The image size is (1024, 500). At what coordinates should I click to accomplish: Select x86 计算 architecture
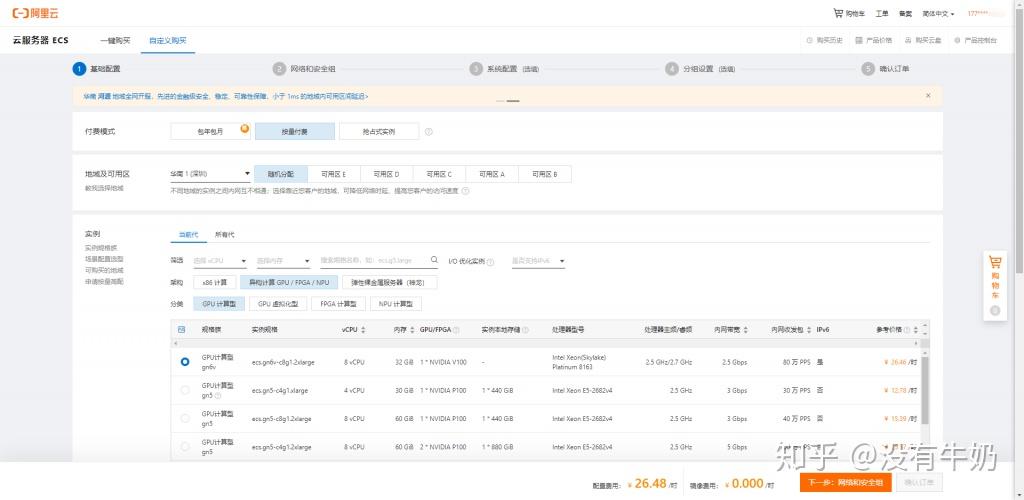pos(214,283)
